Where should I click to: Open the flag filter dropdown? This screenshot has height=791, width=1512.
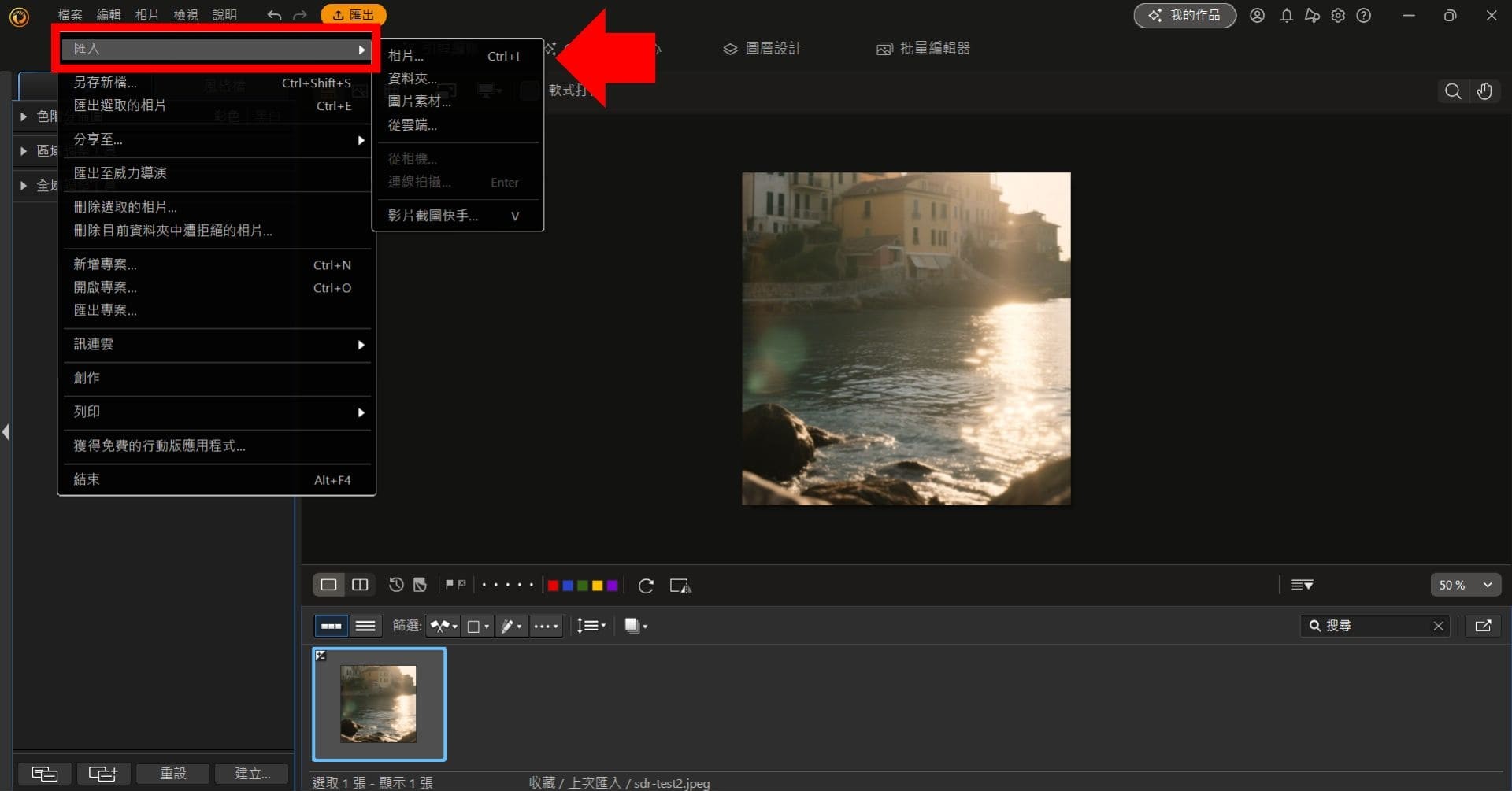click(x=443, y=626)
